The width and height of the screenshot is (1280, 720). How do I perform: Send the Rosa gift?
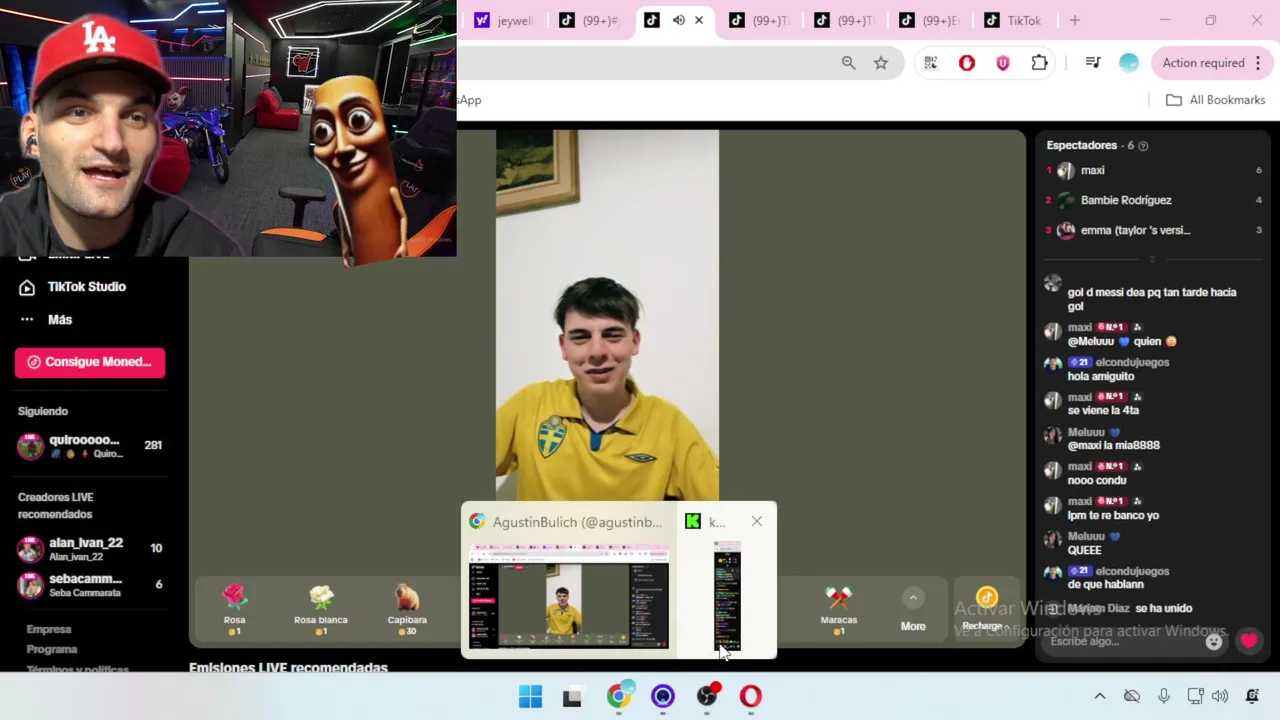(234, 610)
